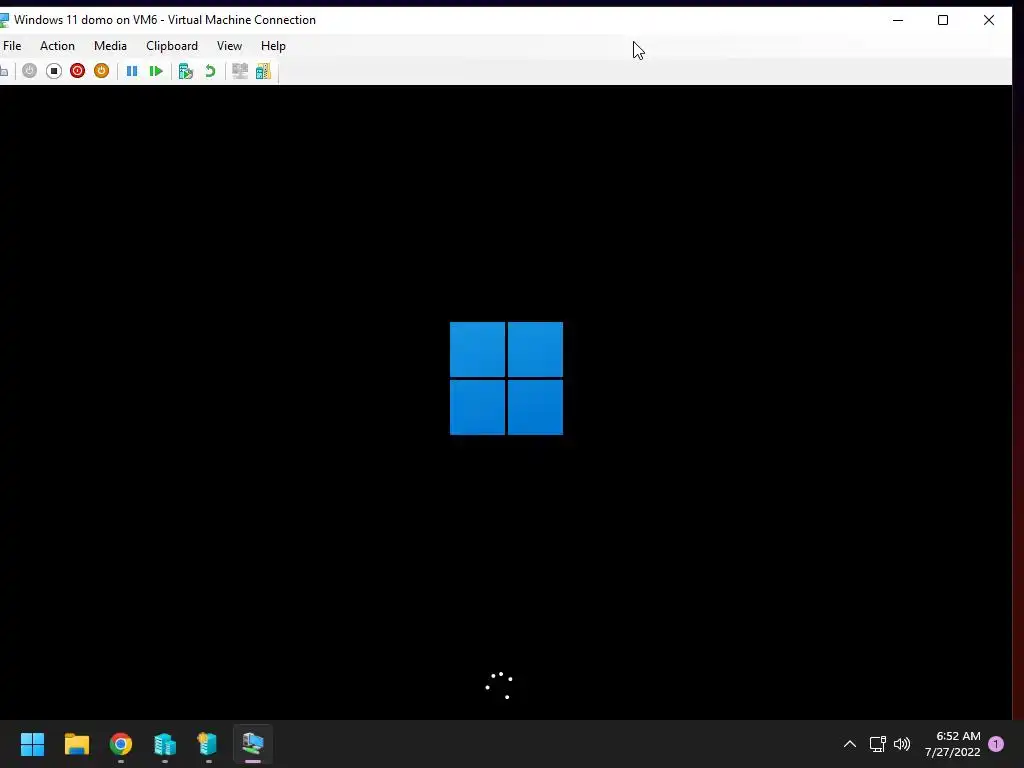Save VM state with the orange power icon
1024x768 pixels.
coord(101,71)
